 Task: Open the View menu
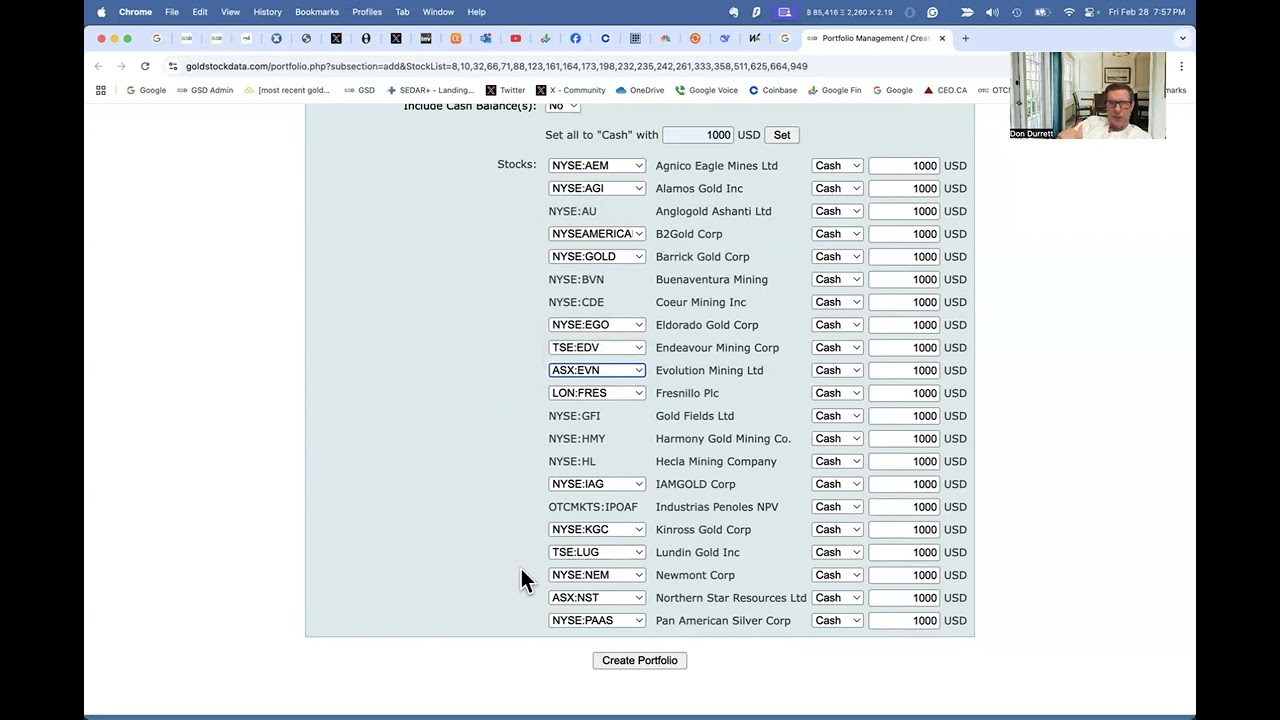(x=230, y=12)
